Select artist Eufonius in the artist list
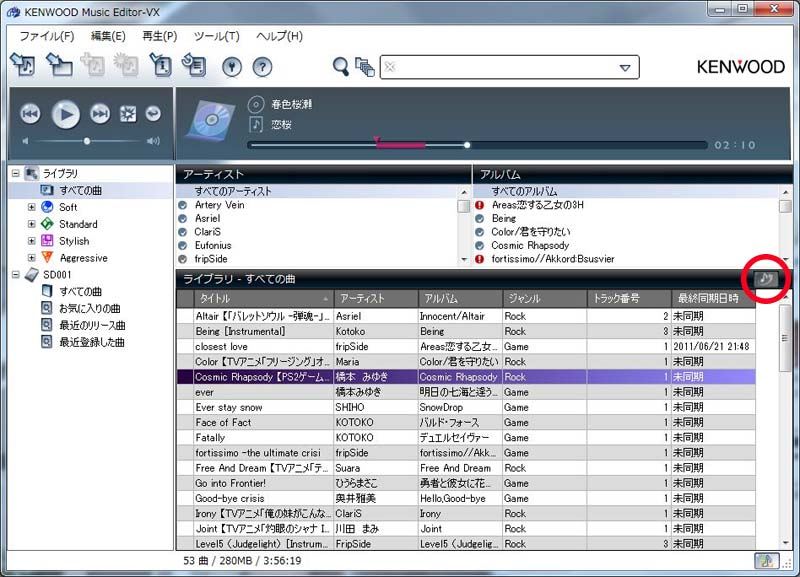 [x=213, y=245]
